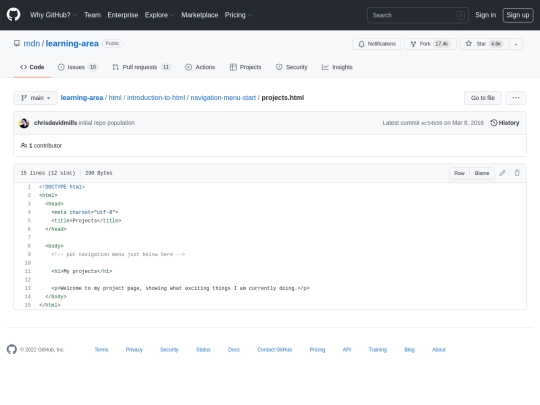Open the Why GitHub? dropdown menu
The image size is (540, 405).
(x=53, y=15)
